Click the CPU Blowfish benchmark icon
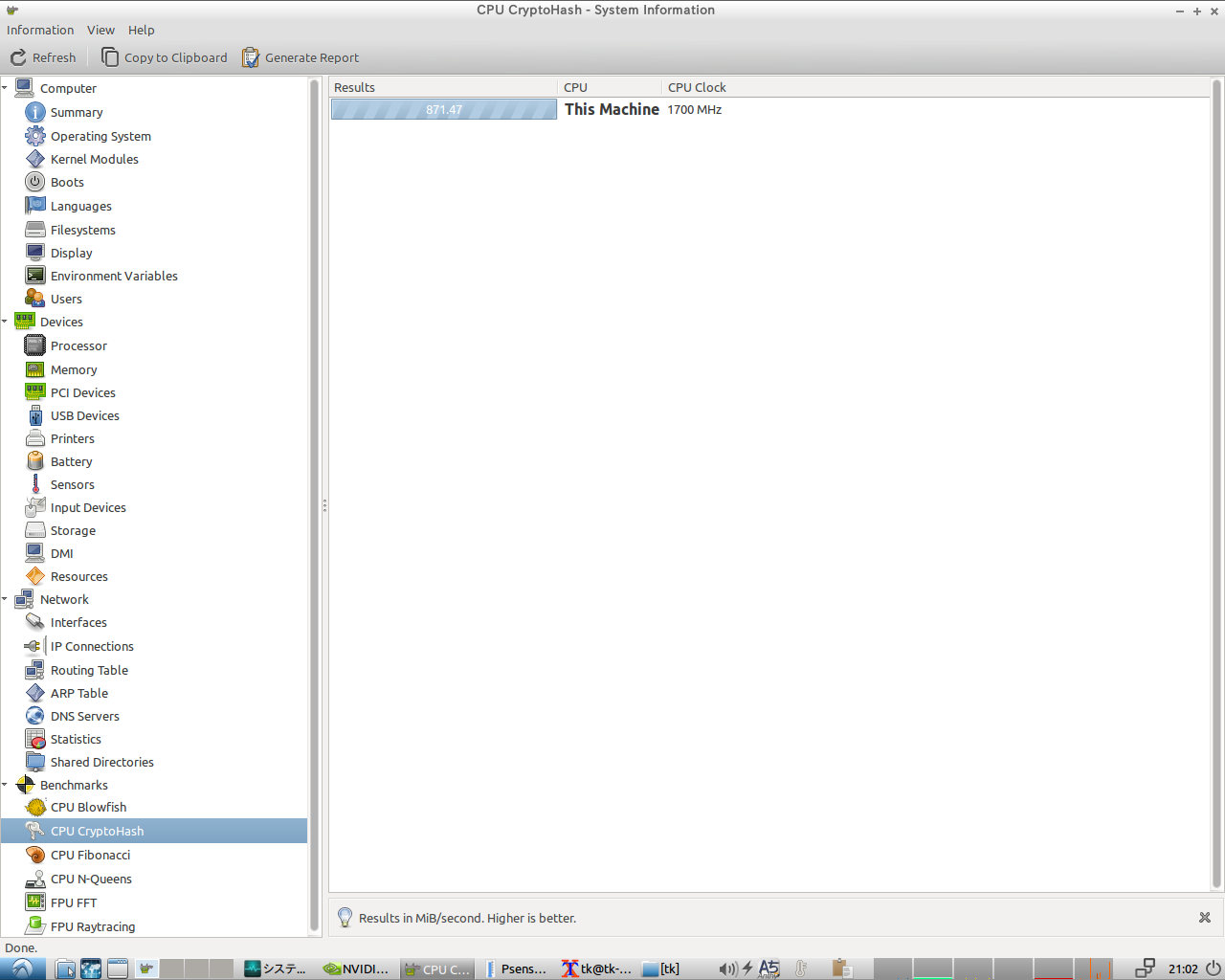This screenshot has height=980, width=1225. 35,807
